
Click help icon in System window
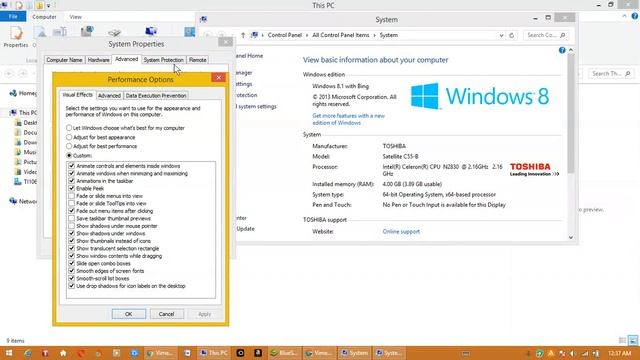click(x=562, y=50)
